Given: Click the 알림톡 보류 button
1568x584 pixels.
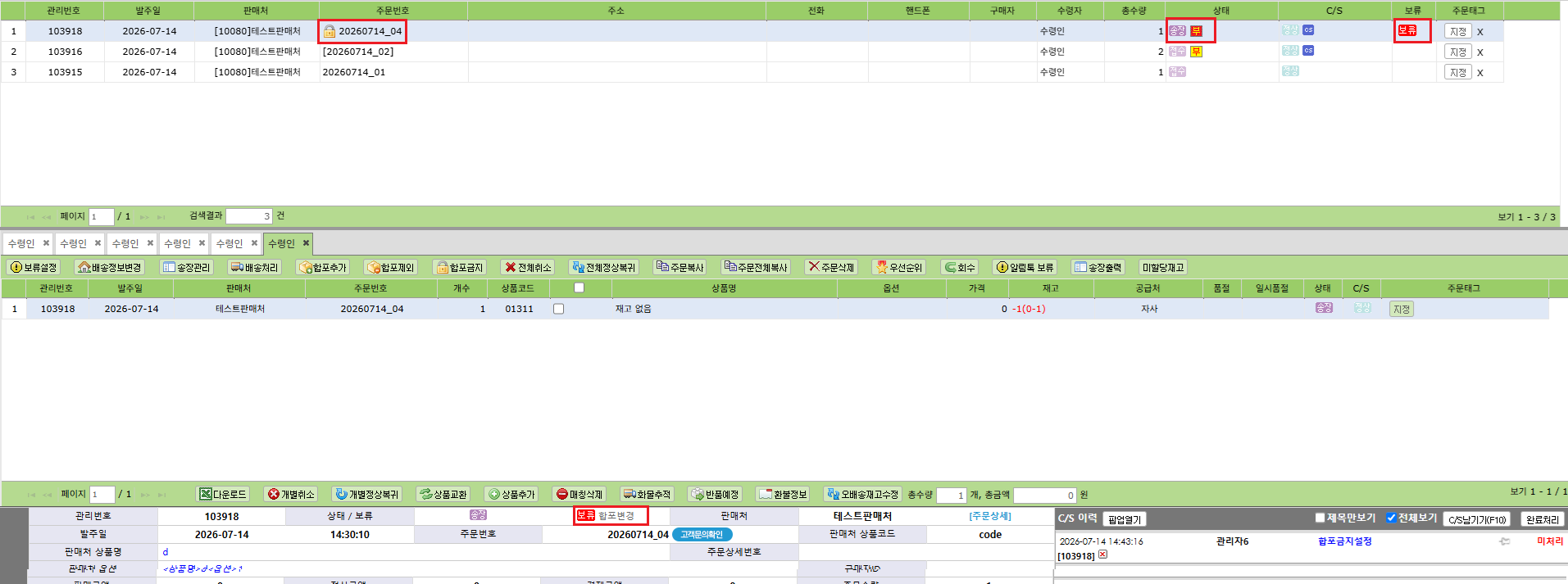Looking at the screenshot, I should 1025,267.
